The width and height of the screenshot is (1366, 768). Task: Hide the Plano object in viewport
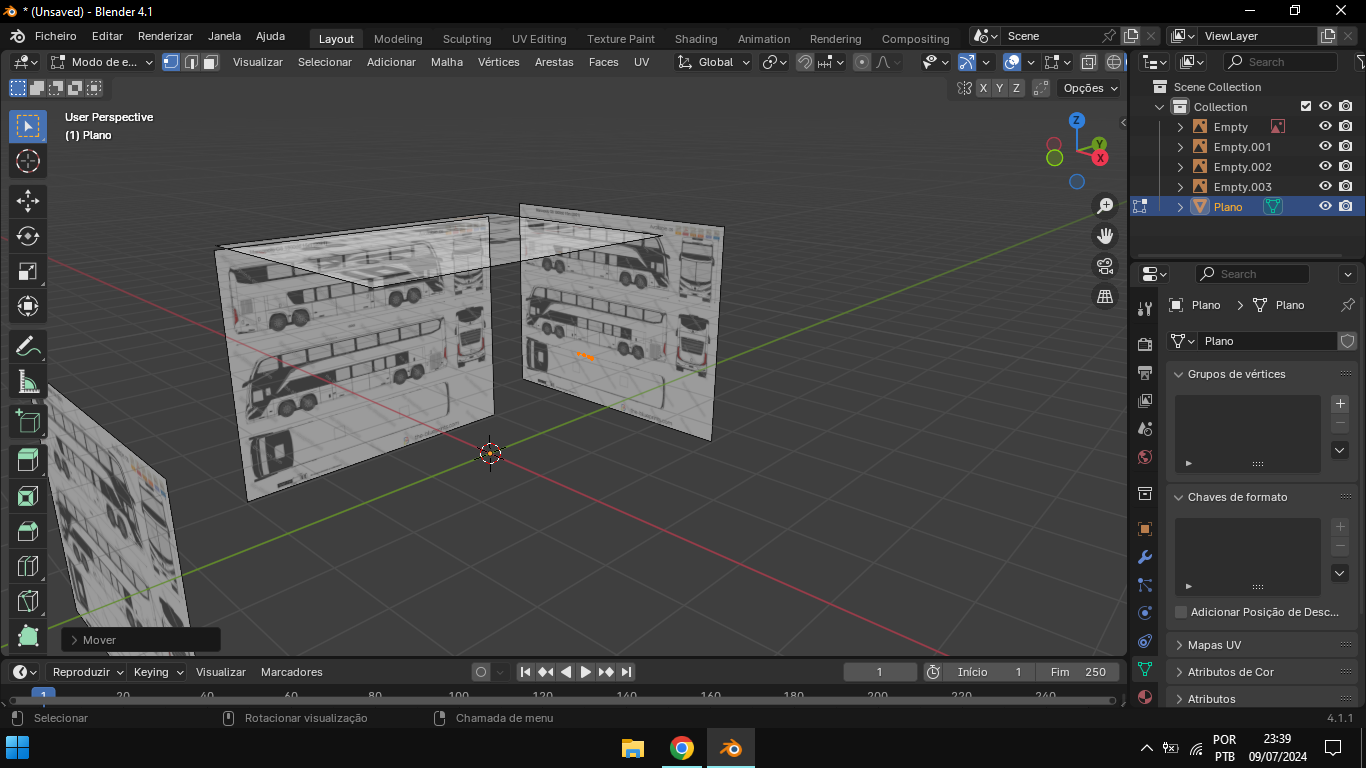(x=1325, y=207)
